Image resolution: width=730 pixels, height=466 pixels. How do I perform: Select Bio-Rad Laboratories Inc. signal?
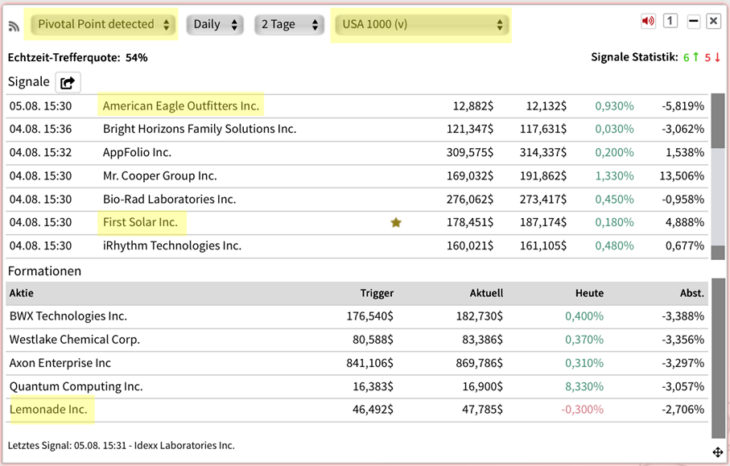tap(357, 199)
